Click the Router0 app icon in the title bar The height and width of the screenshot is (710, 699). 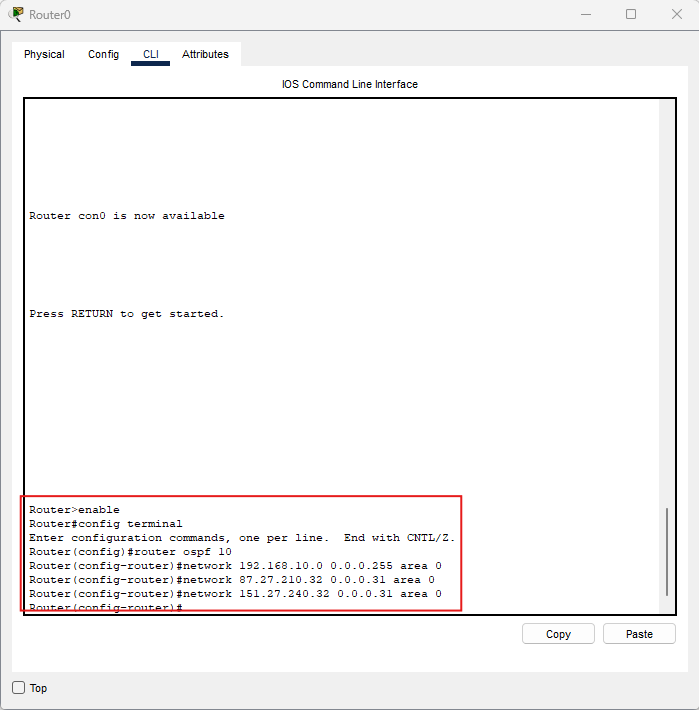16,14
